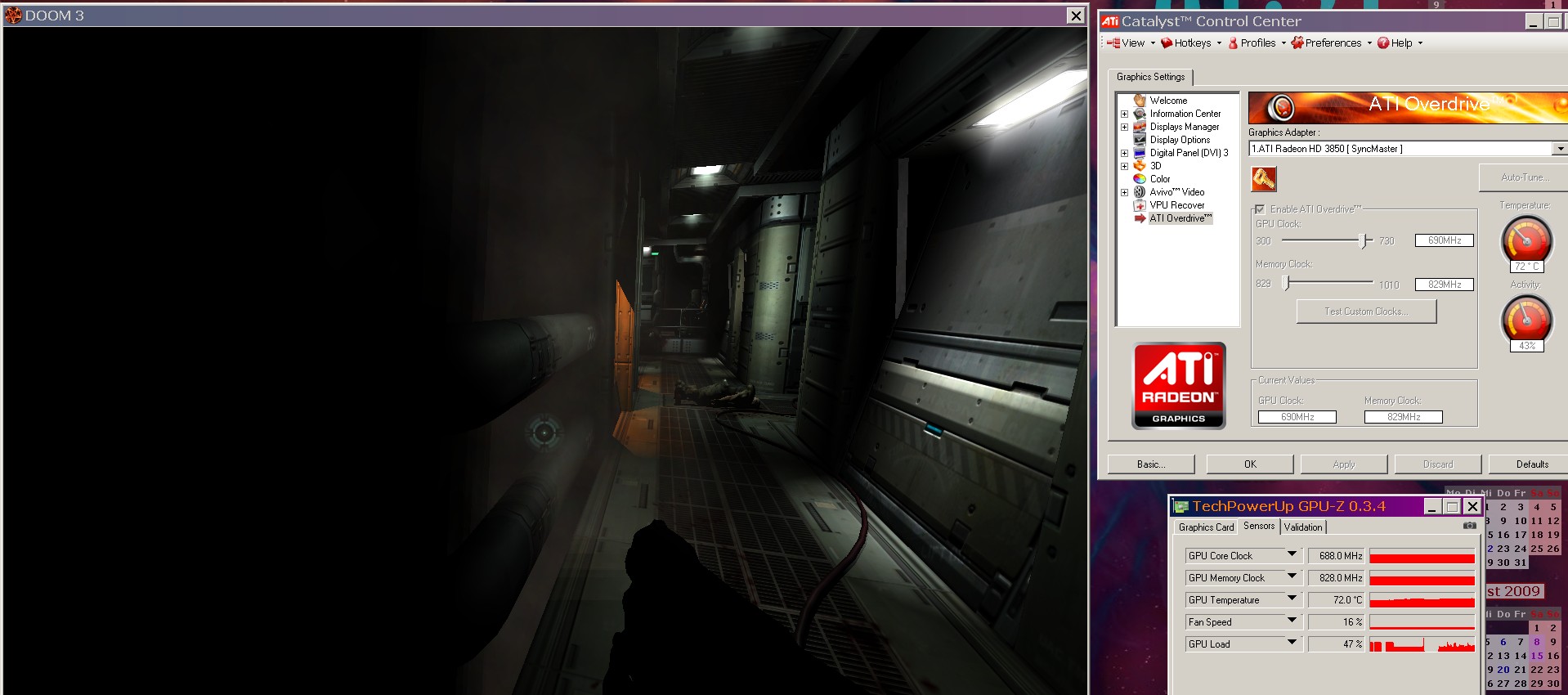1568x695 pixels.
Task: Click the 3D cube icon in the tree
Action: click(1140, 166)
